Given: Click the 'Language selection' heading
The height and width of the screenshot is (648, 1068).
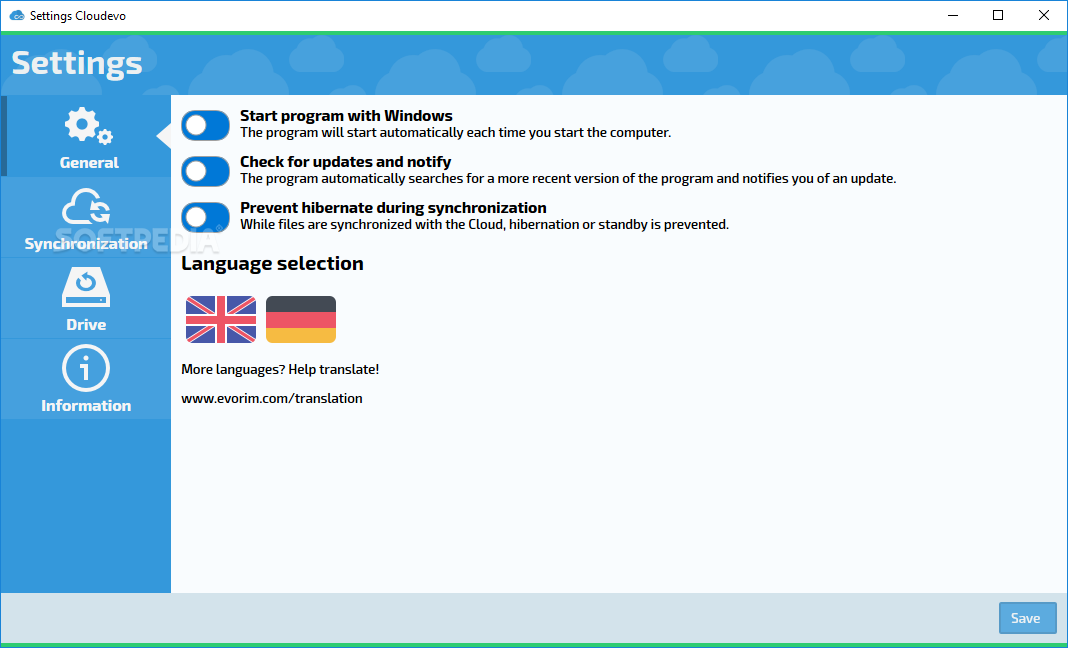Looking at the screenshot, I should click(x=272, y=264).
